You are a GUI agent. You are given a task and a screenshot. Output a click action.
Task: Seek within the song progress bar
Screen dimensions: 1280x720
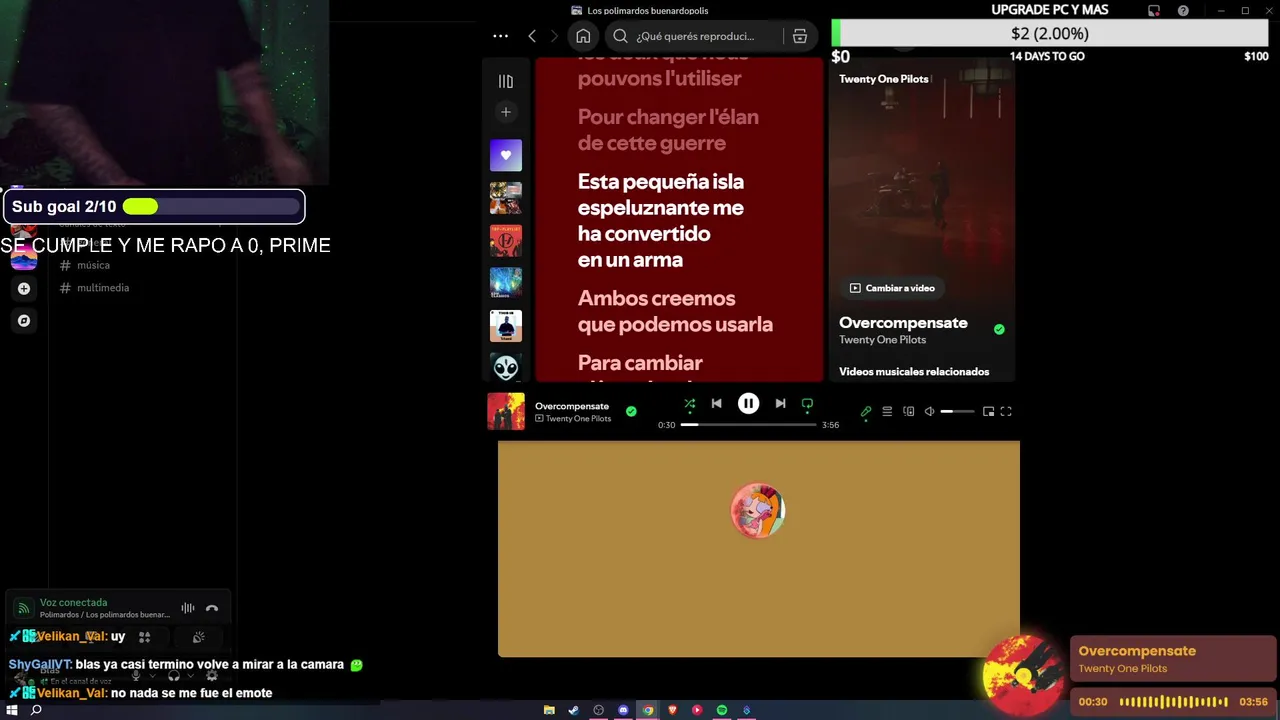tap(749, 425)
